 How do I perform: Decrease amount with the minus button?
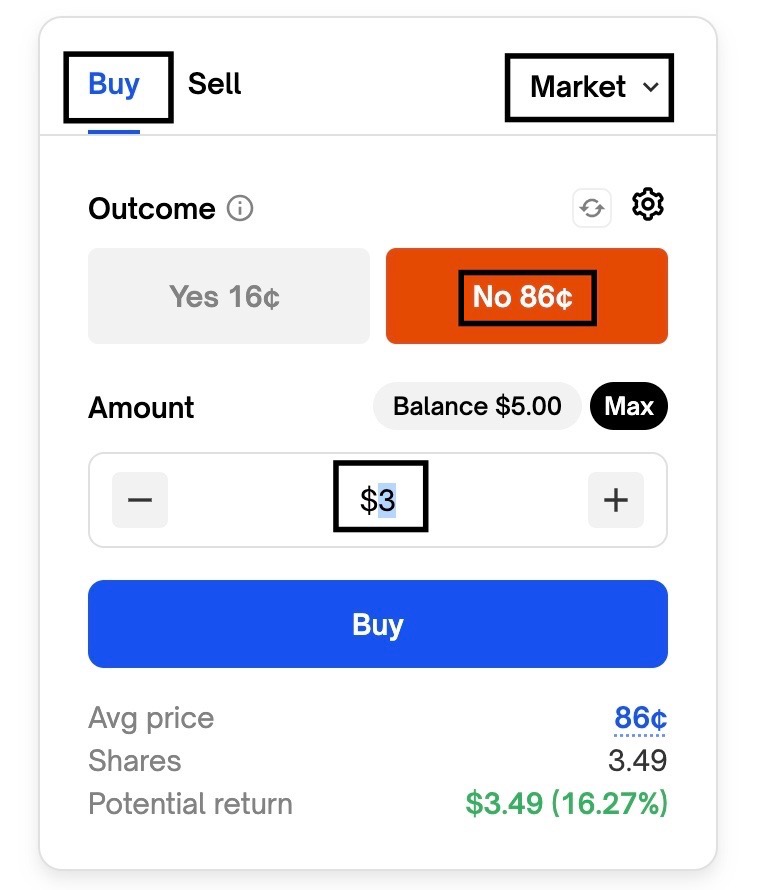point(140,500)
